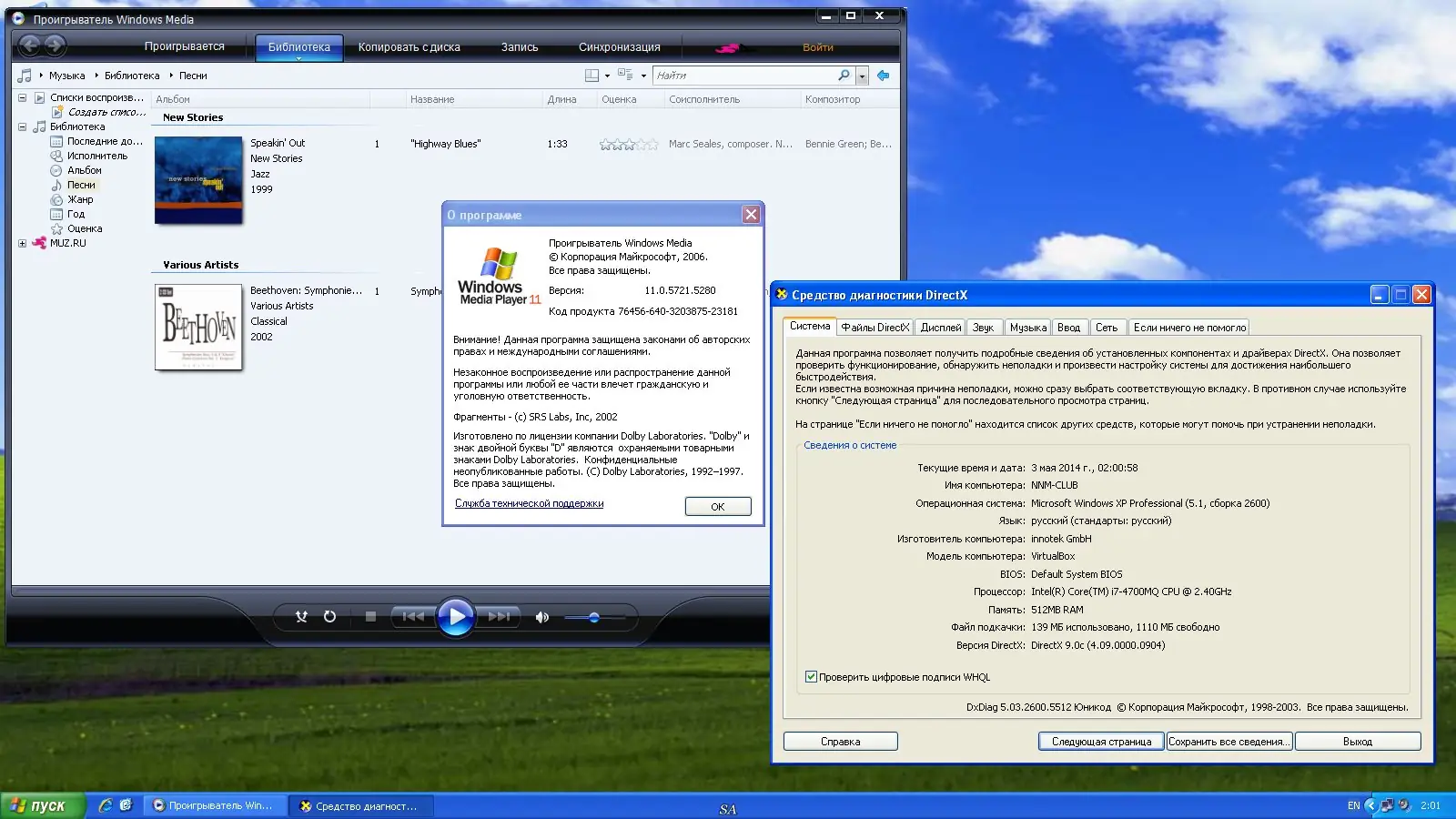This screenshot has height=819, width=1456.
Task: Click the Play button in Windows Media Player
Action: point(456,617)
